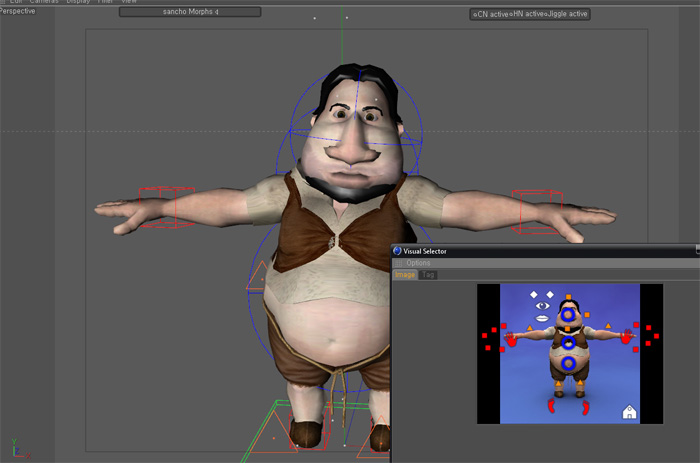
Task: Switch to the Image tab
Action: [405, 275]
